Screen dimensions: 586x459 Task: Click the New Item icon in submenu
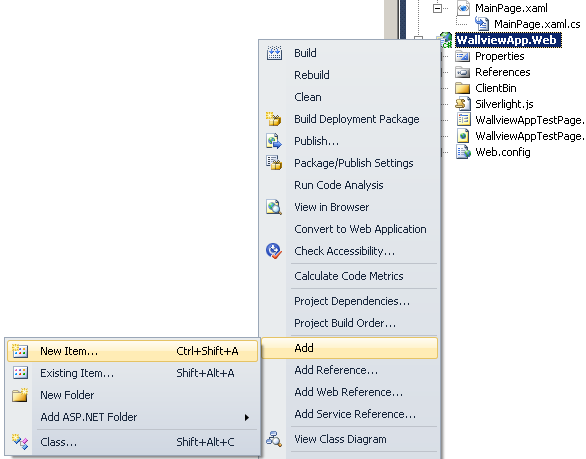[x=20, y=351]
